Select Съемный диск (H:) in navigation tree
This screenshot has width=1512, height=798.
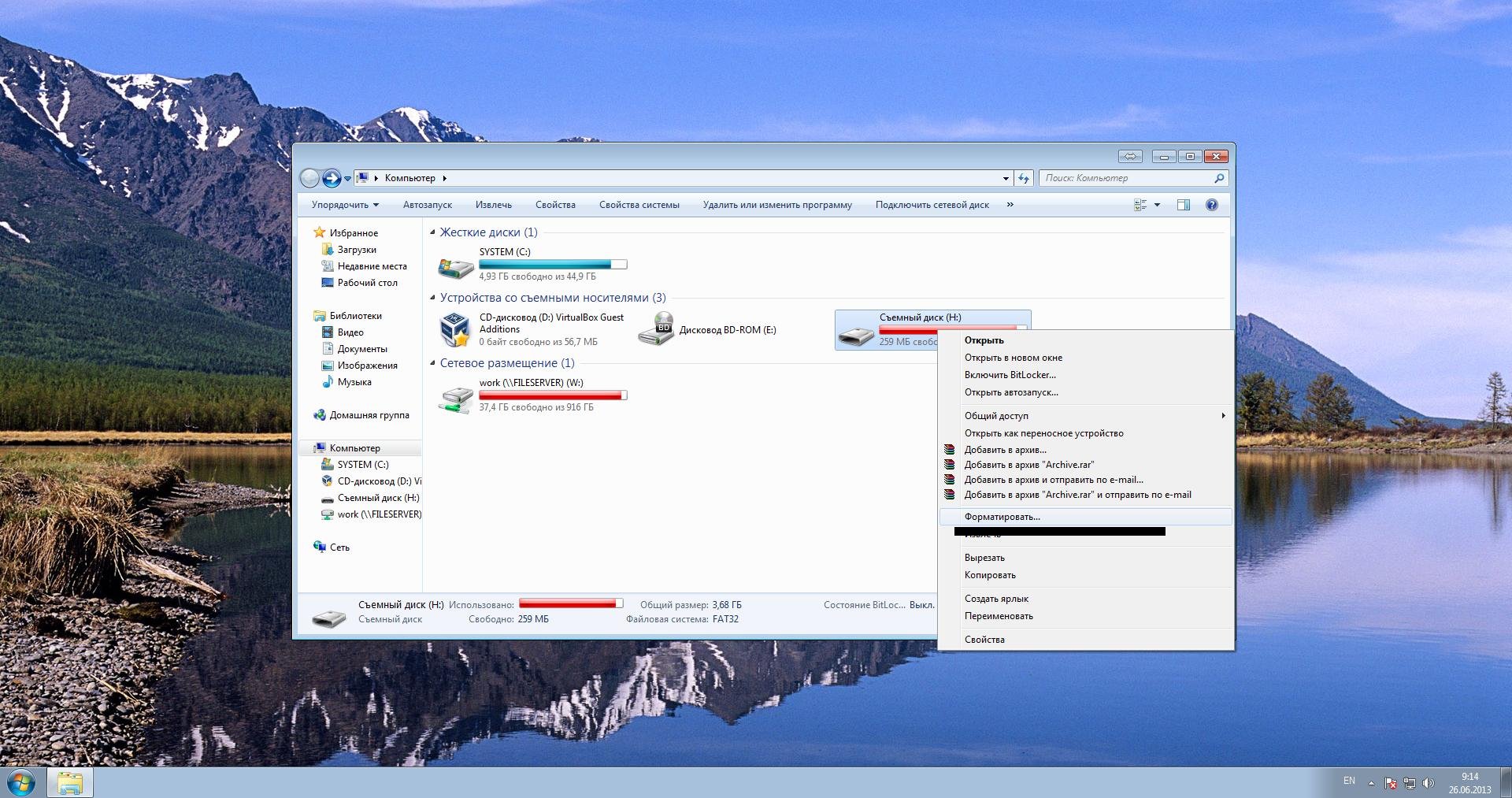pos(378,498)
